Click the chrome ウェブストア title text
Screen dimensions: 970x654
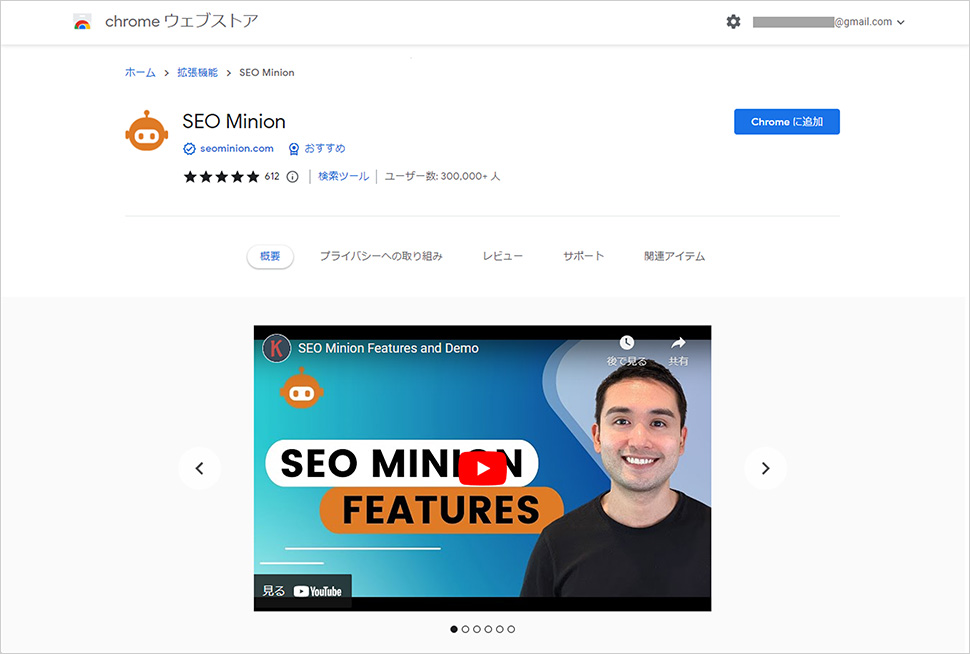(x=182, y=22)
